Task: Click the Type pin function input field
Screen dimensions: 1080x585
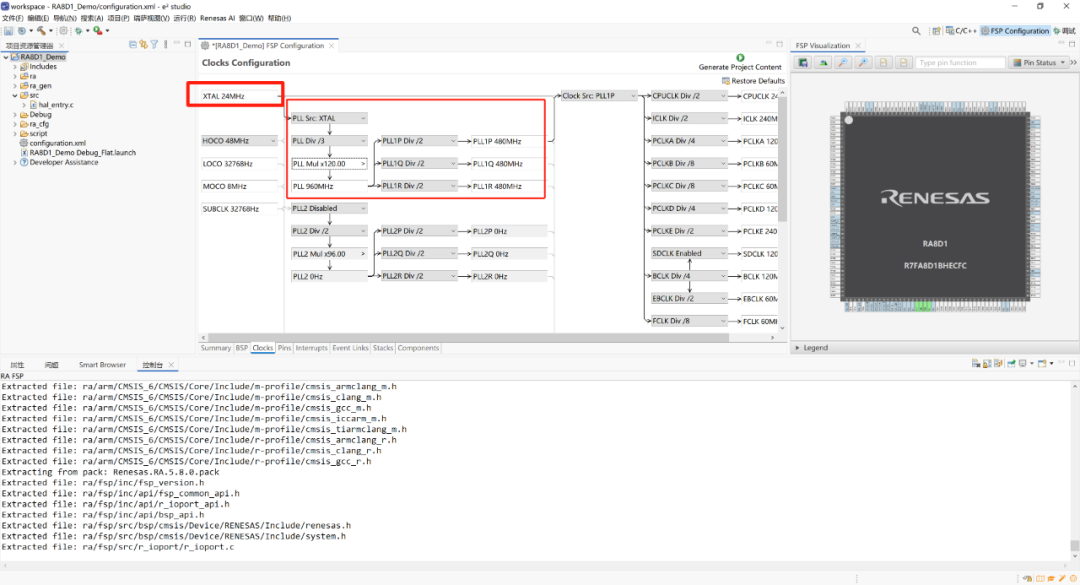Action: [x=960, y=63]
